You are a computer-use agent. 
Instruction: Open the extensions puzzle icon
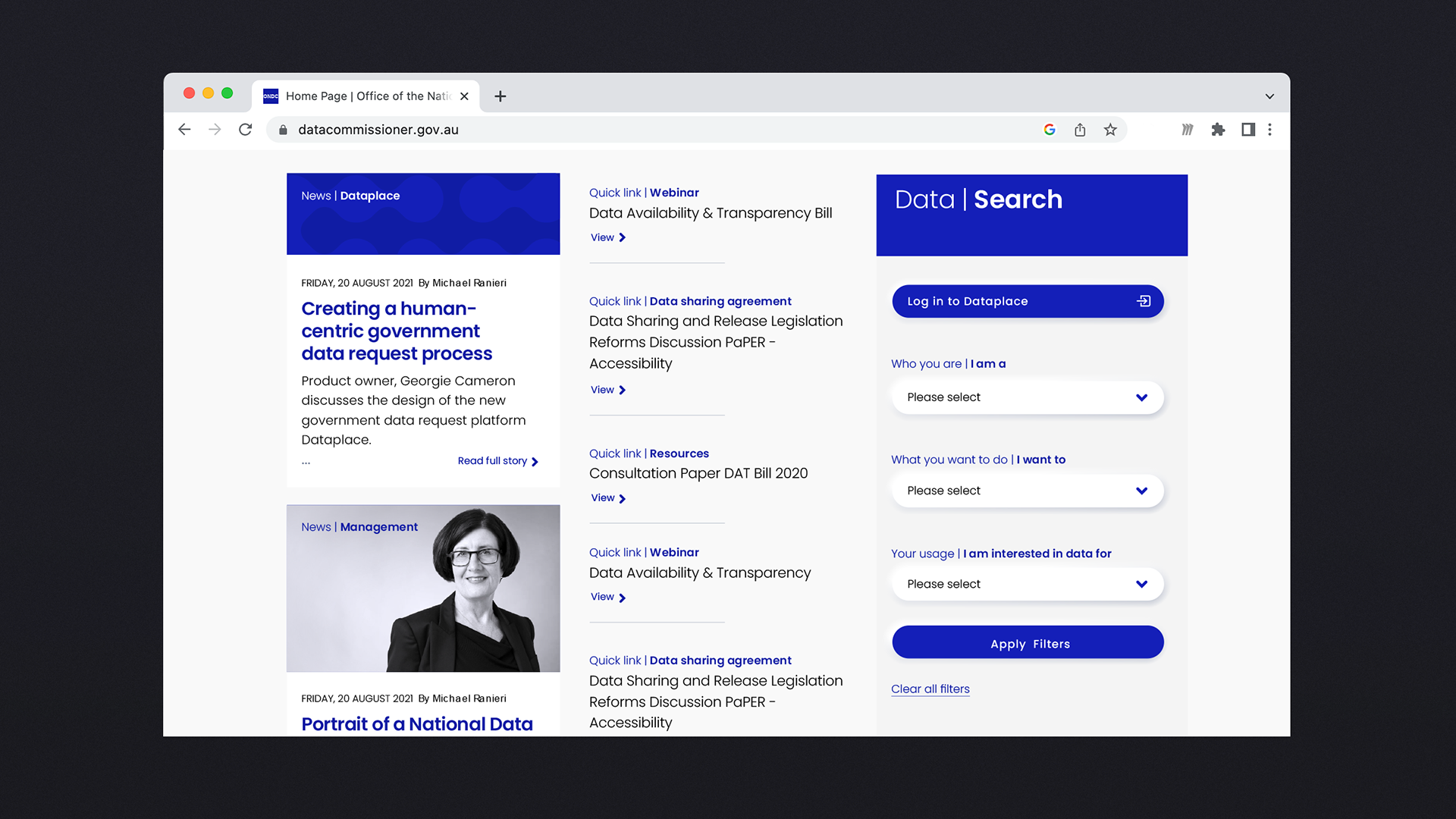[x=1218, y=130]
